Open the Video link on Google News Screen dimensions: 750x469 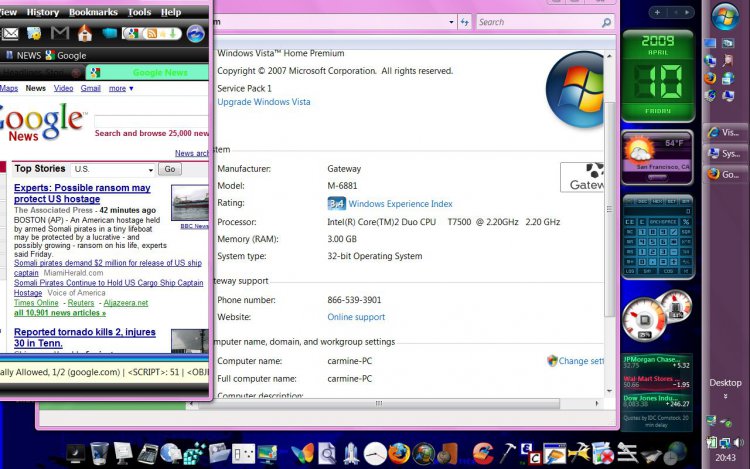click(64, 88)
